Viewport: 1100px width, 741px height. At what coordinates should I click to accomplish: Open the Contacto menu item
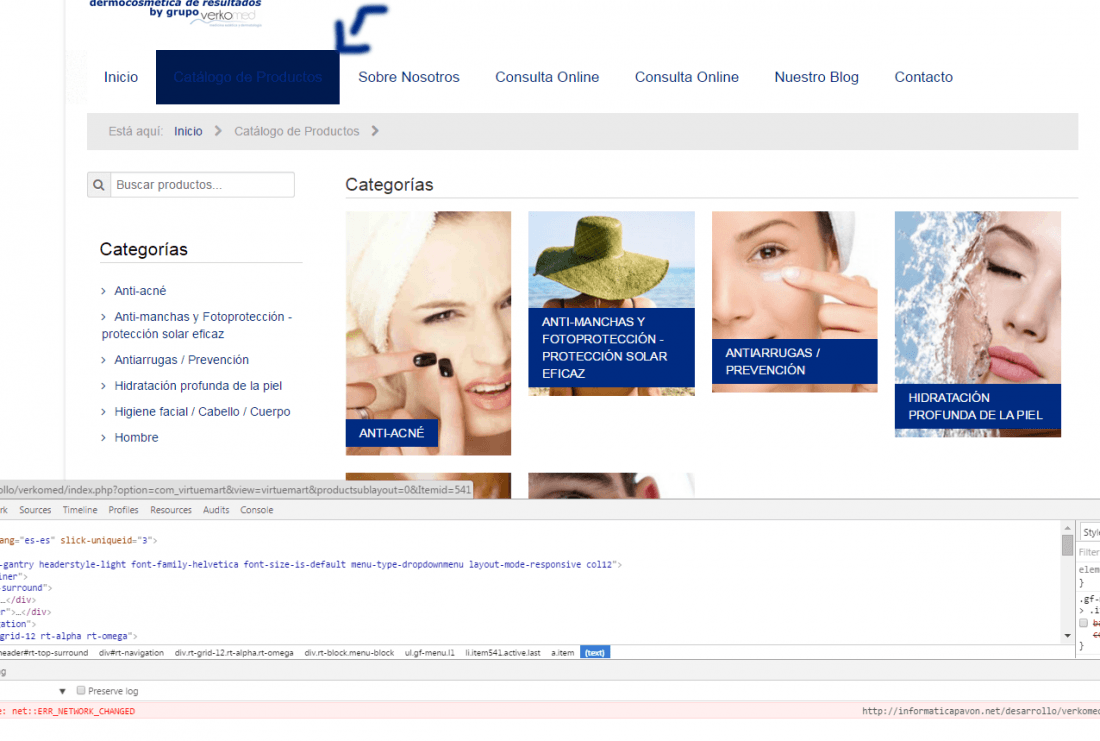pyautogui.click(x=923, y=77)
